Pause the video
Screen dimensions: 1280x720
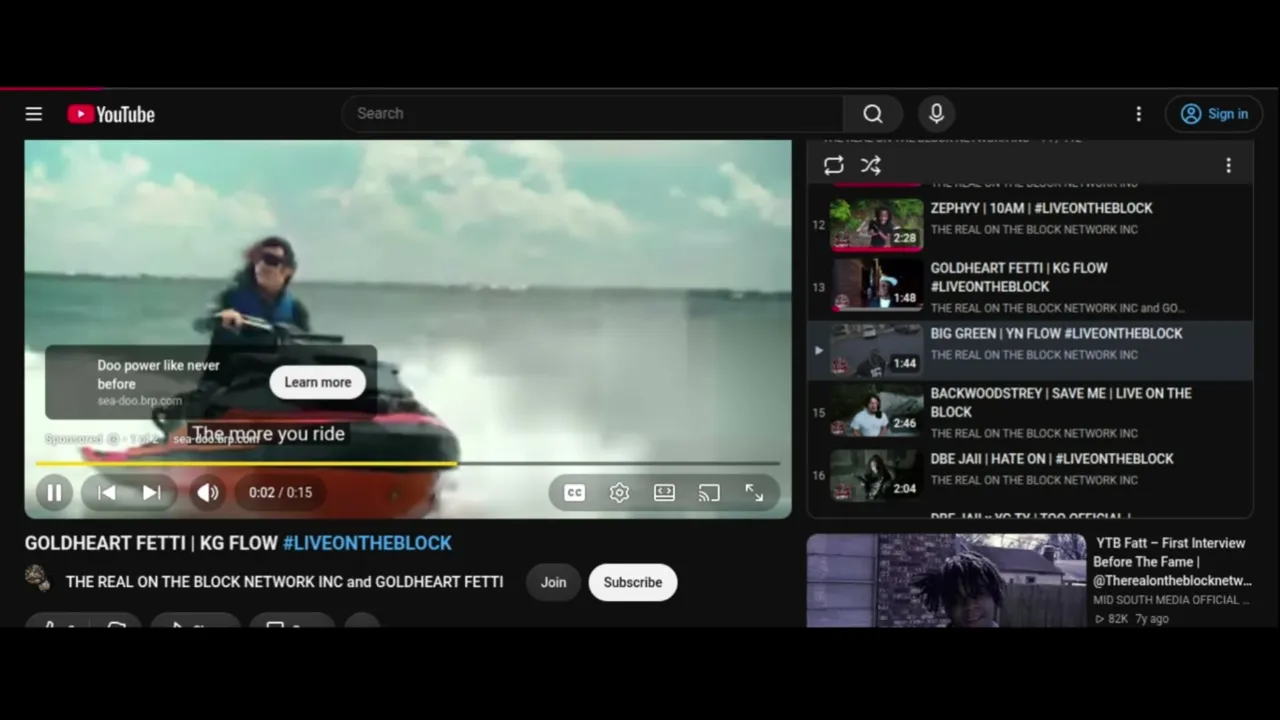54,492
